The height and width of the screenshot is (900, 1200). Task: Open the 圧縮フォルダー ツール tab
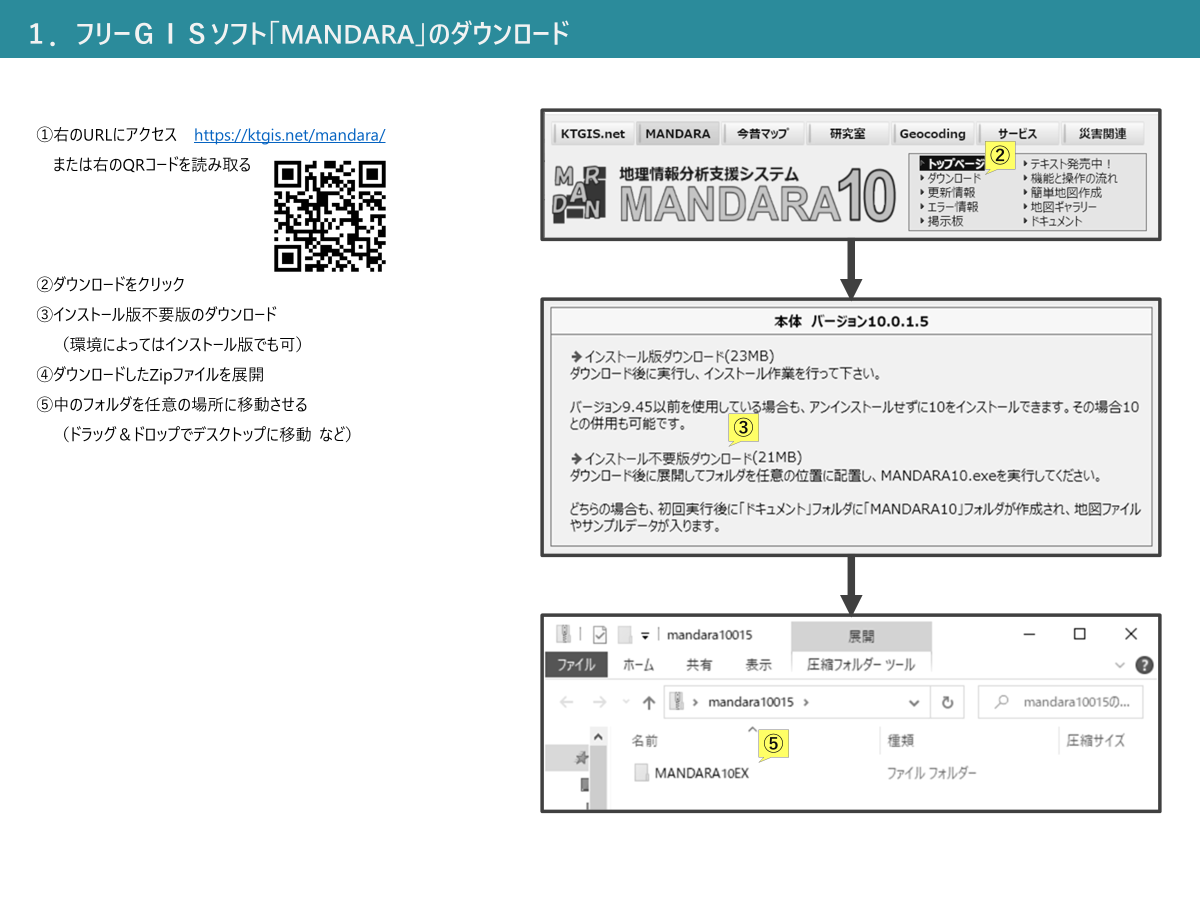coord(861,664)
